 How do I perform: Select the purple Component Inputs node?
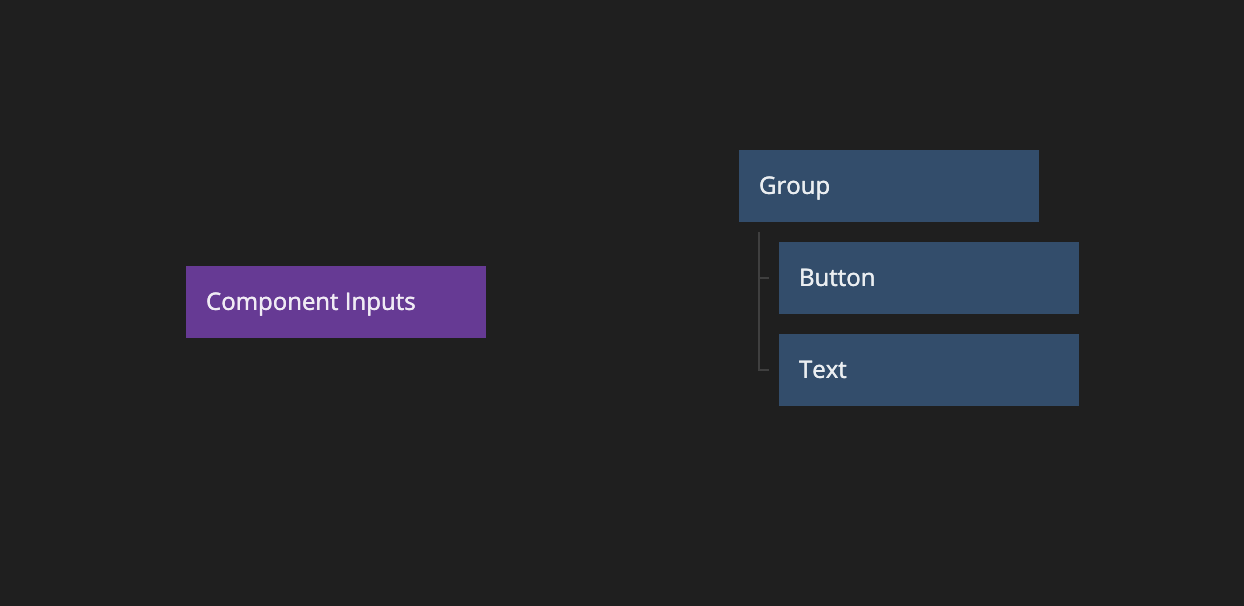coord(335,302)
